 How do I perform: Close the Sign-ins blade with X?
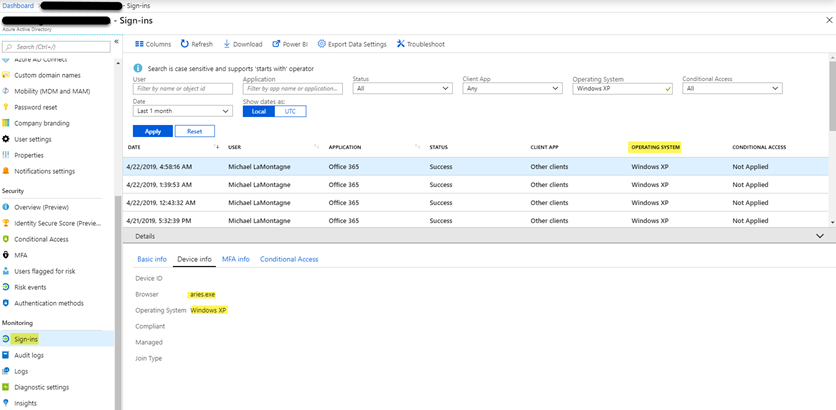pyautogui.click(x=829, y=20)
